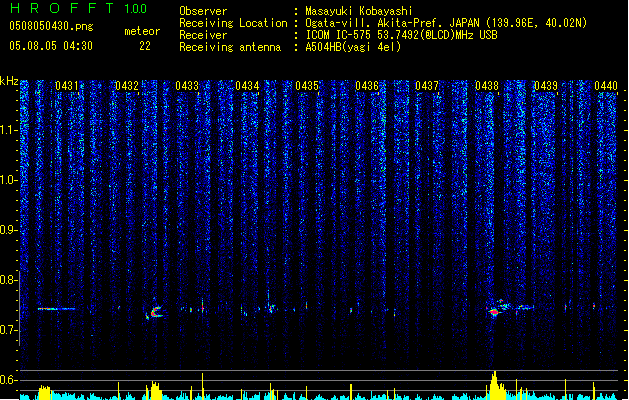The image size is (629, 400).
Task: Click the Observer field label
Action: pos(203,11)
